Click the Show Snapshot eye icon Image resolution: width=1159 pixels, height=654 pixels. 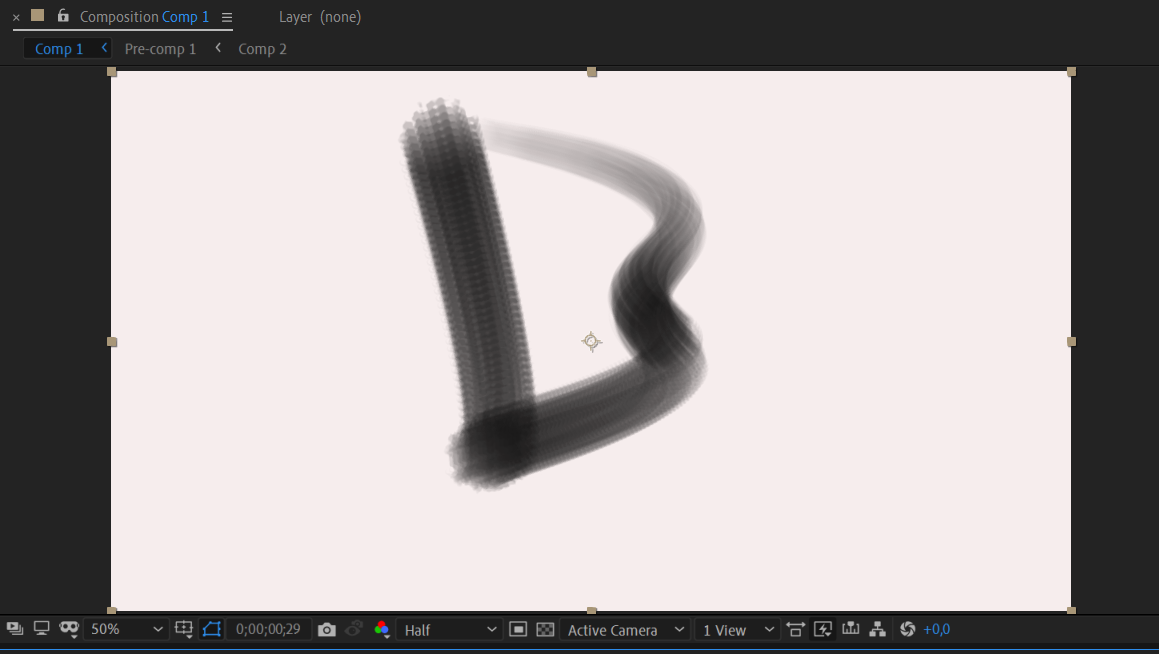click(x=355, y=629)
